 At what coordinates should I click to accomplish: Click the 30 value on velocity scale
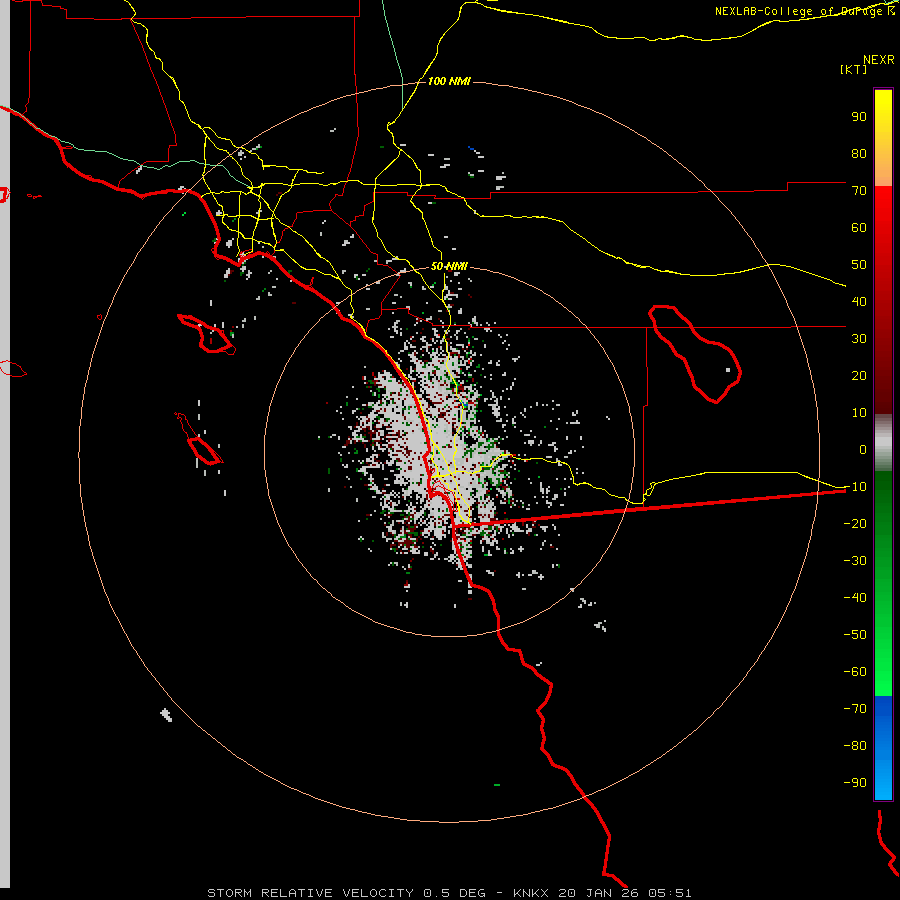click(x=859, y=339)
